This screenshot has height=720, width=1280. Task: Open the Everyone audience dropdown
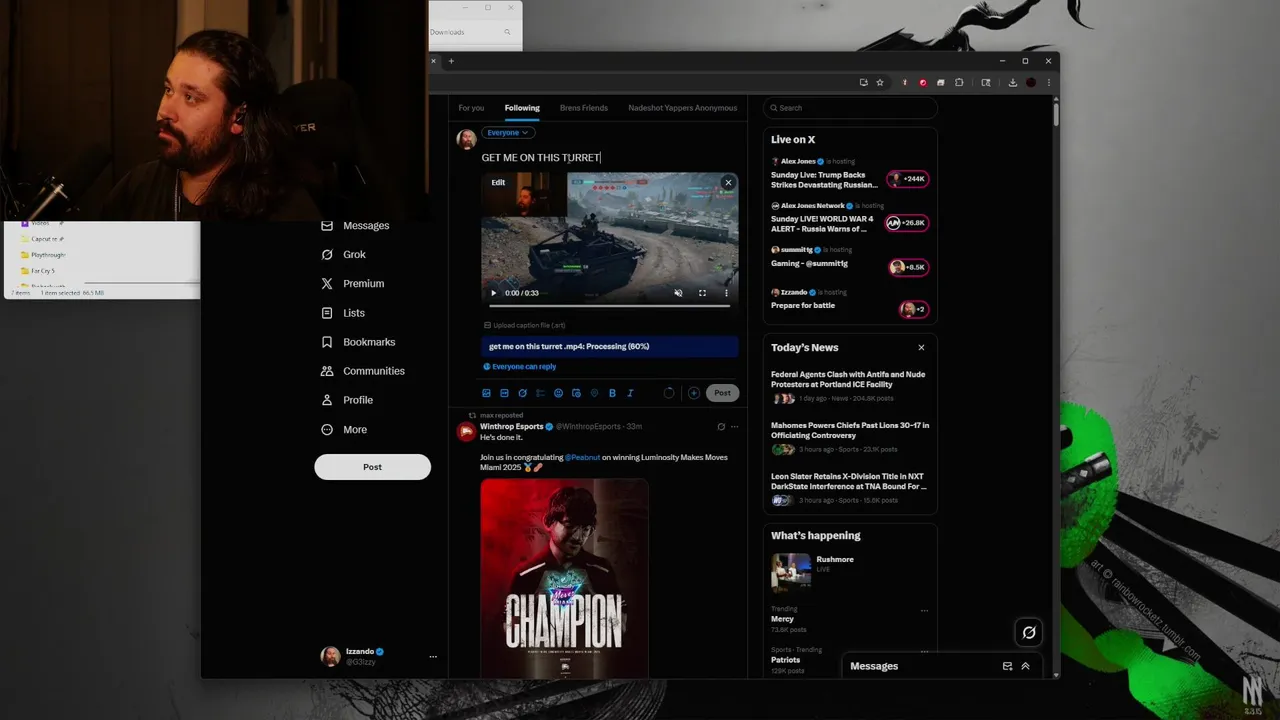pos(508,132)
